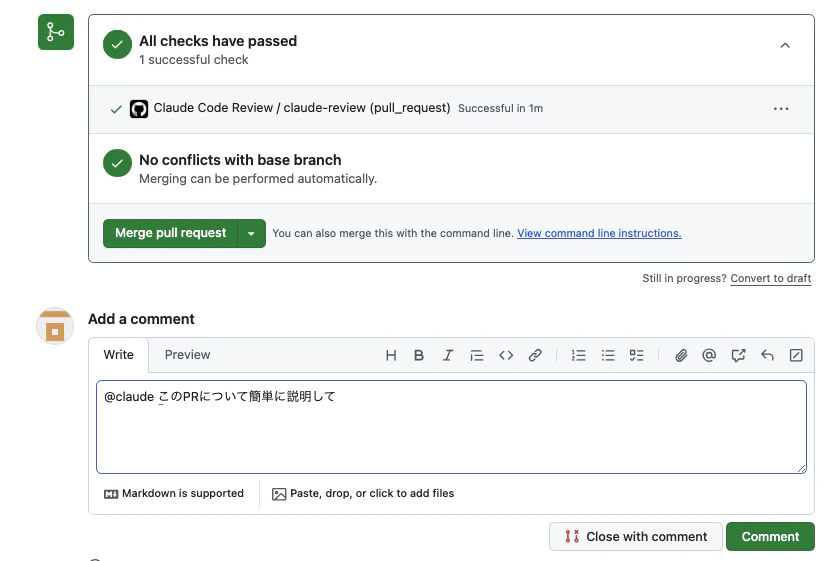Open options menu for claude-review check
Viewport: 832px width, 561px height.
pyautogui.click(x=781, y=109)
